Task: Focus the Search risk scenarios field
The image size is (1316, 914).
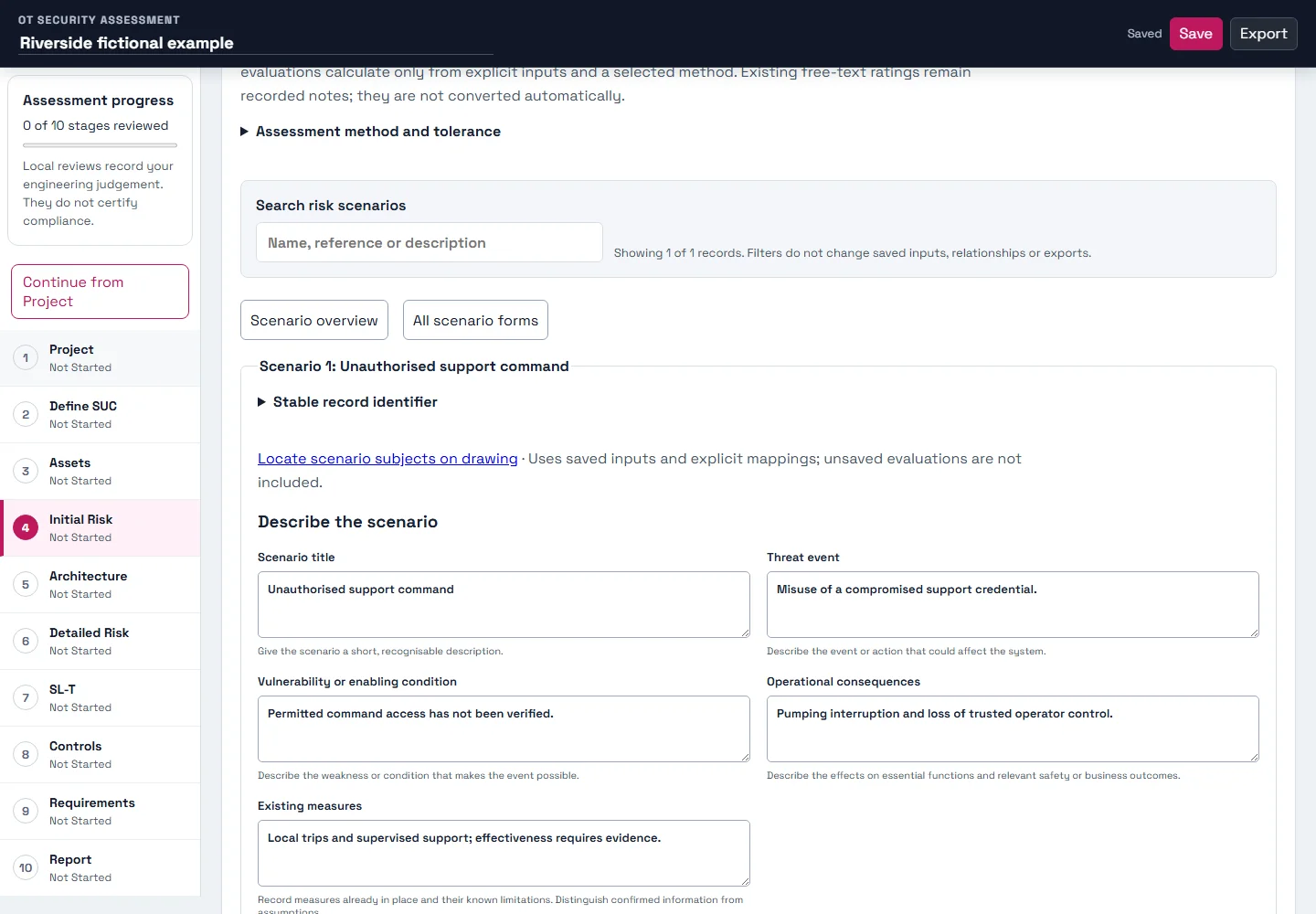Action: pos(430,242)
